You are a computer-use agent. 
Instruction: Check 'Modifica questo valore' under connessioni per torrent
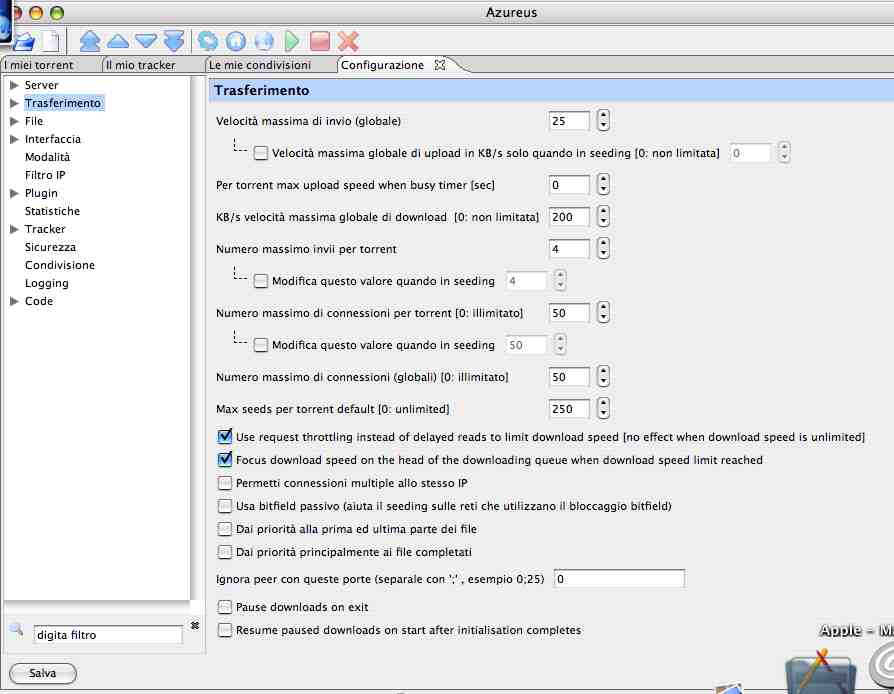click(261, 345)
